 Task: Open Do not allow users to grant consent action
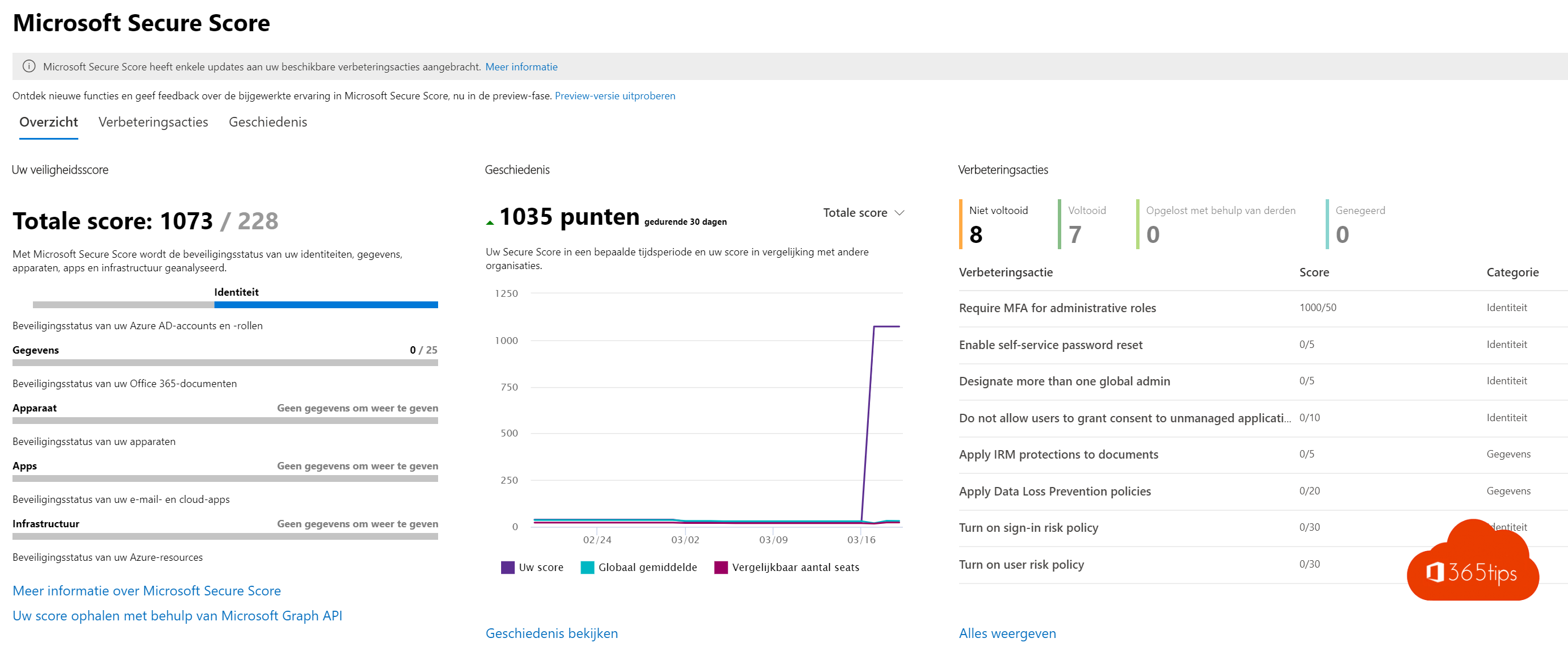[1125, 418]
